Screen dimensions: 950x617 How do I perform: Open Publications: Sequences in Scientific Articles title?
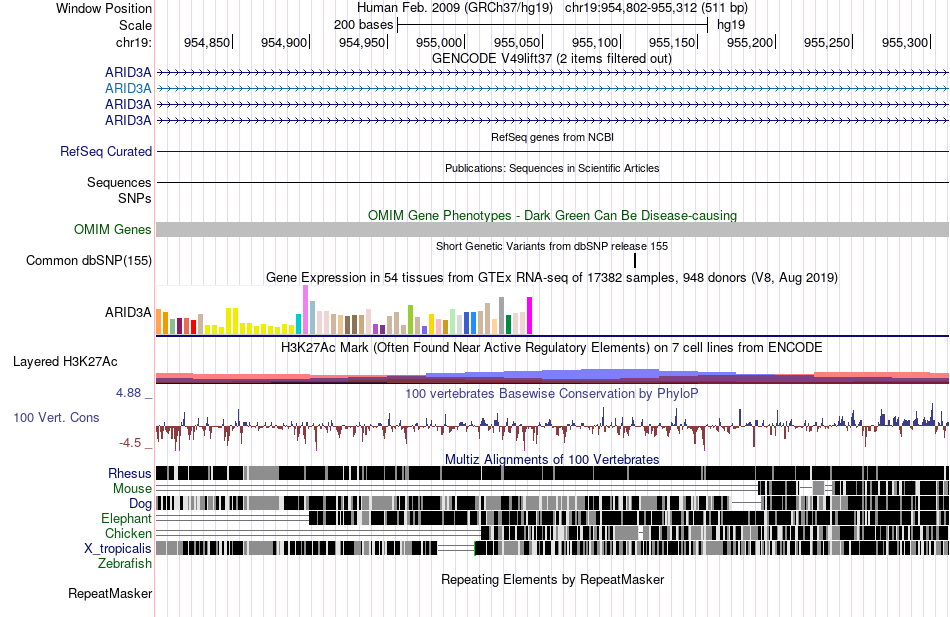552,168
